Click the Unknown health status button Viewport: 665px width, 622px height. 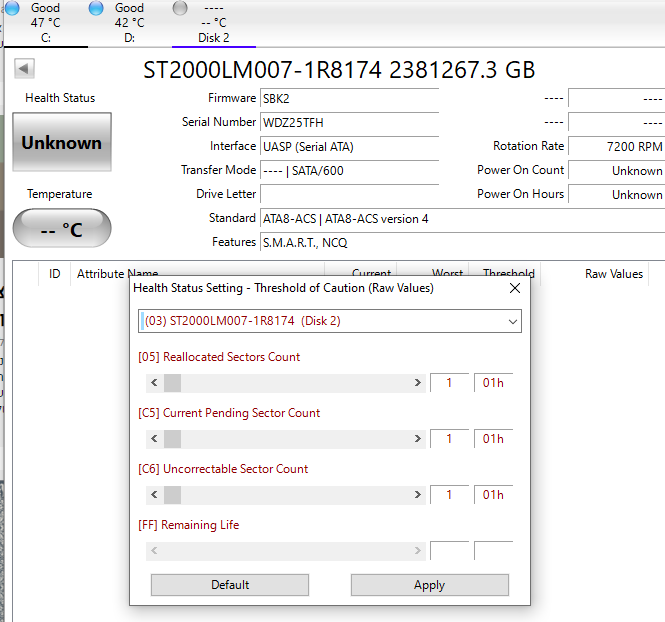coord(62,142)
